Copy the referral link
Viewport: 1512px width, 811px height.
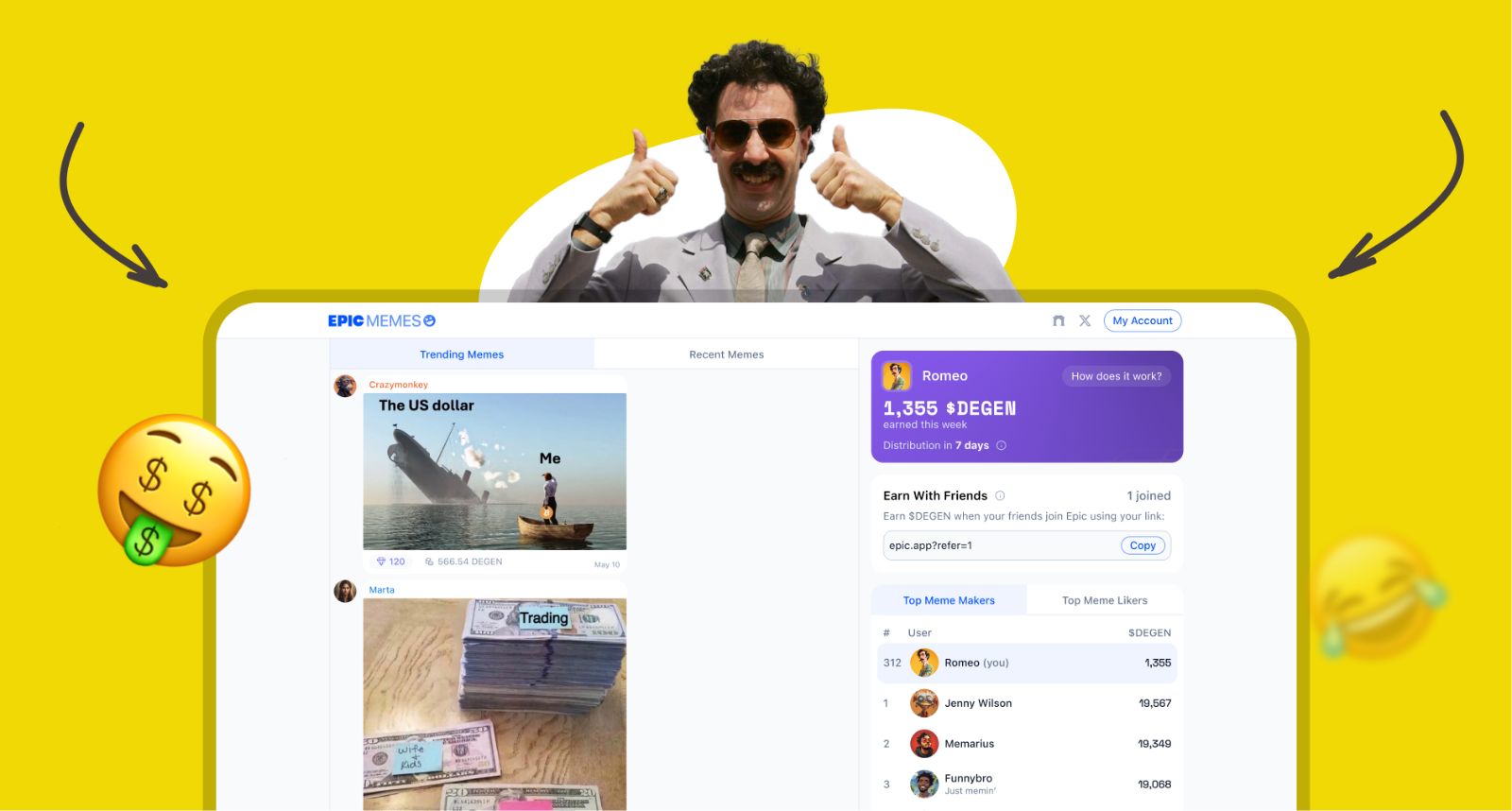point(1143,546)
